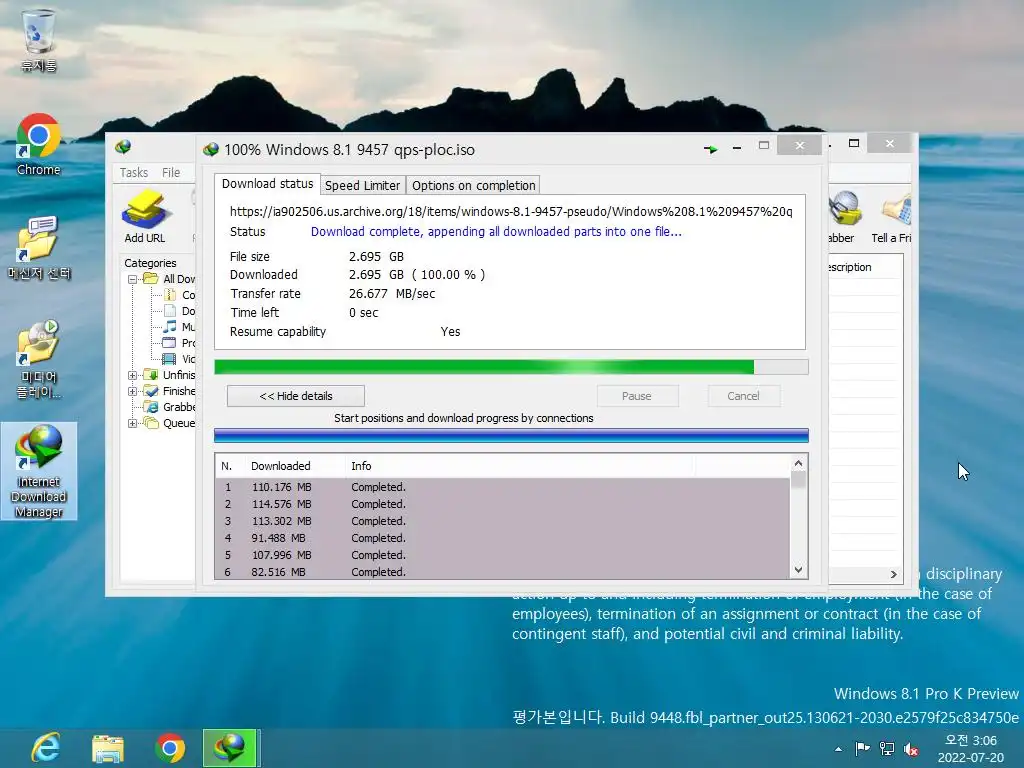1024x768 pixels.
Task: Click the taskbar clock and date
Action: pos(970,749)
